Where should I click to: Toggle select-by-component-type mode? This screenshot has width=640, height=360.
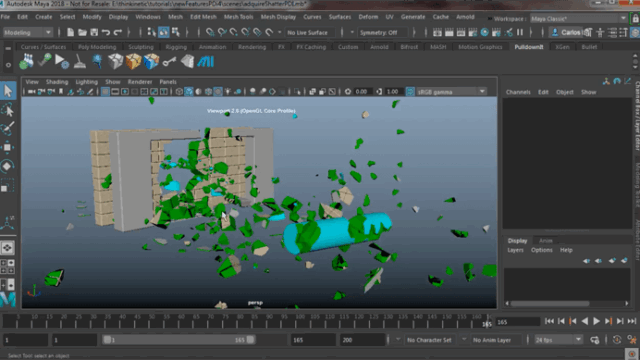[176, 32]
